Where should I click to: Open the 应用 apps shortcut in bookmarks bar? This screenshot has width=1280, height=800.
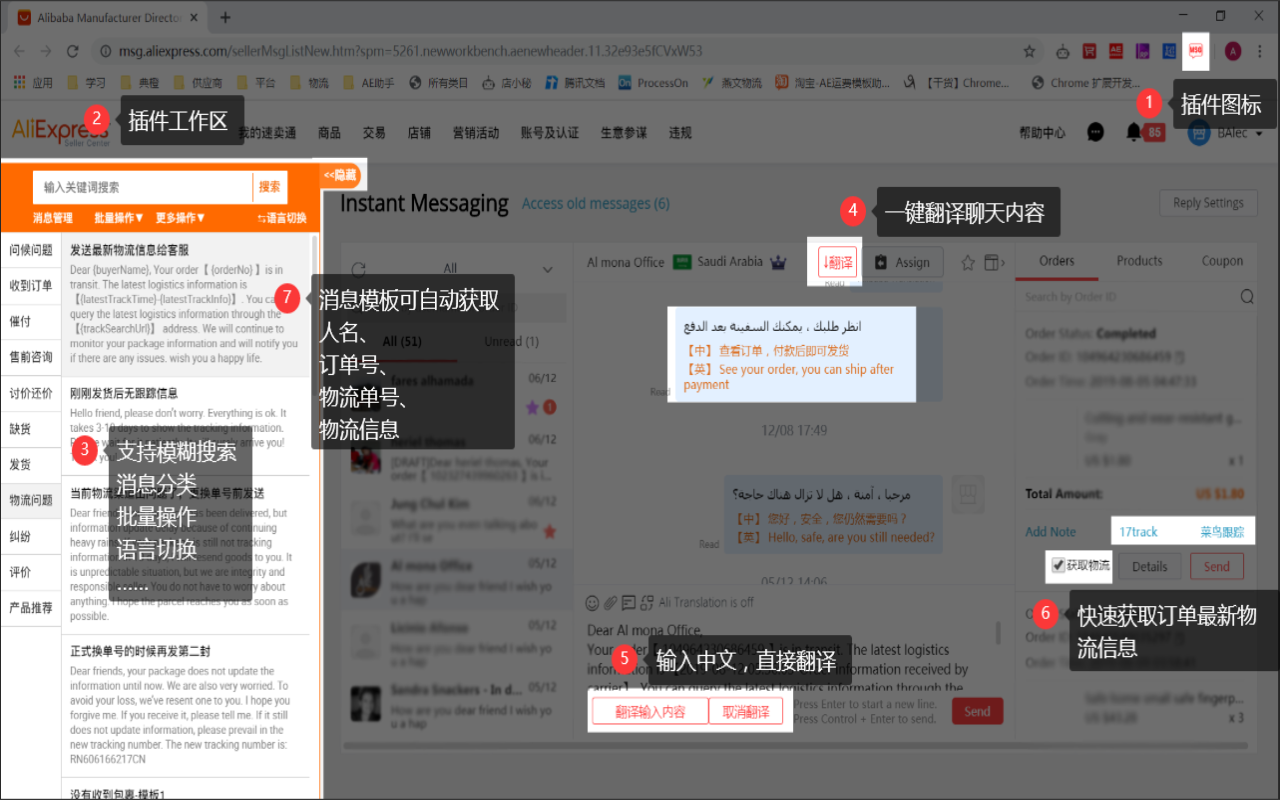pyautogui.click(x=33, y=83)
